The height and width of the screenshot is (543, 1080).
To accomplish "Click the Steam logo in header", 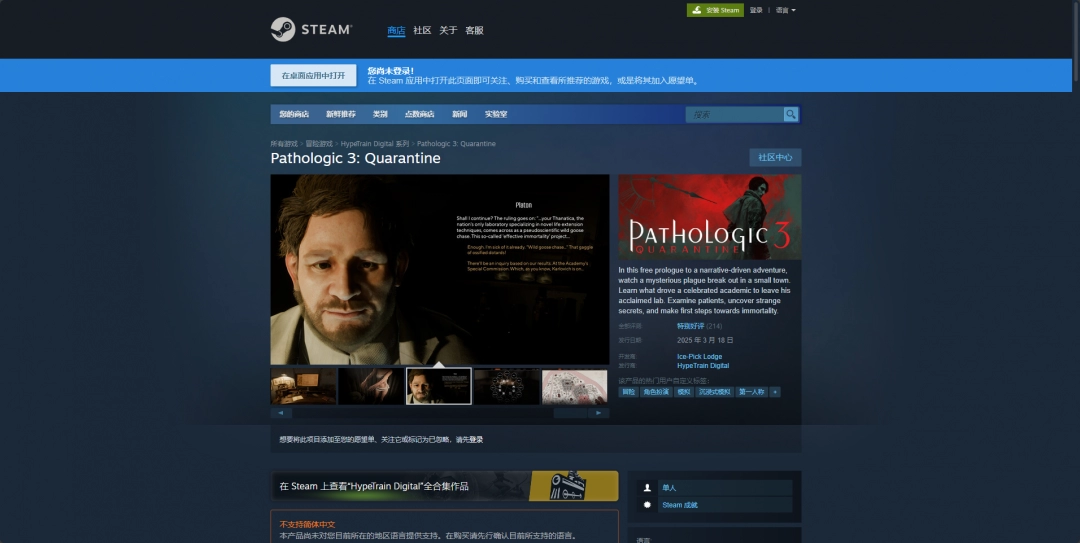I will point(311,30).
